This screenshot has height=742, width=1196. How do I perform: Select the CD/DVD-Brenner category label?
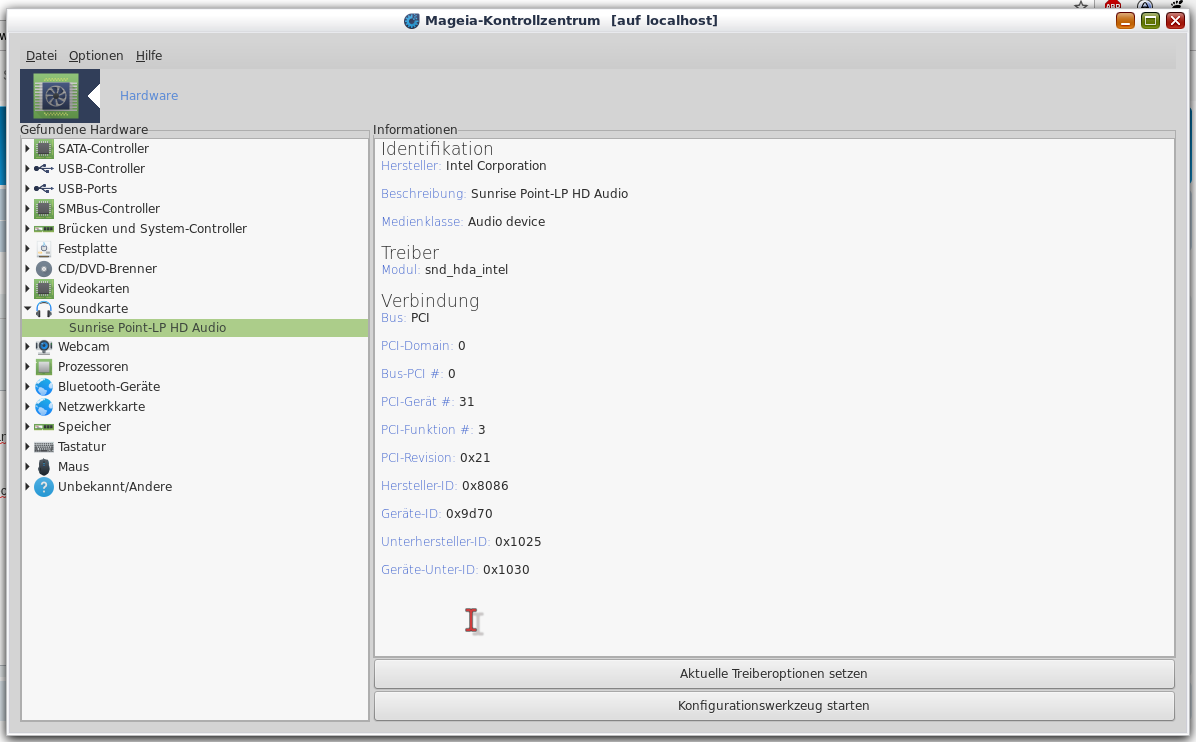pyautogui.click(x=108, y=268)
